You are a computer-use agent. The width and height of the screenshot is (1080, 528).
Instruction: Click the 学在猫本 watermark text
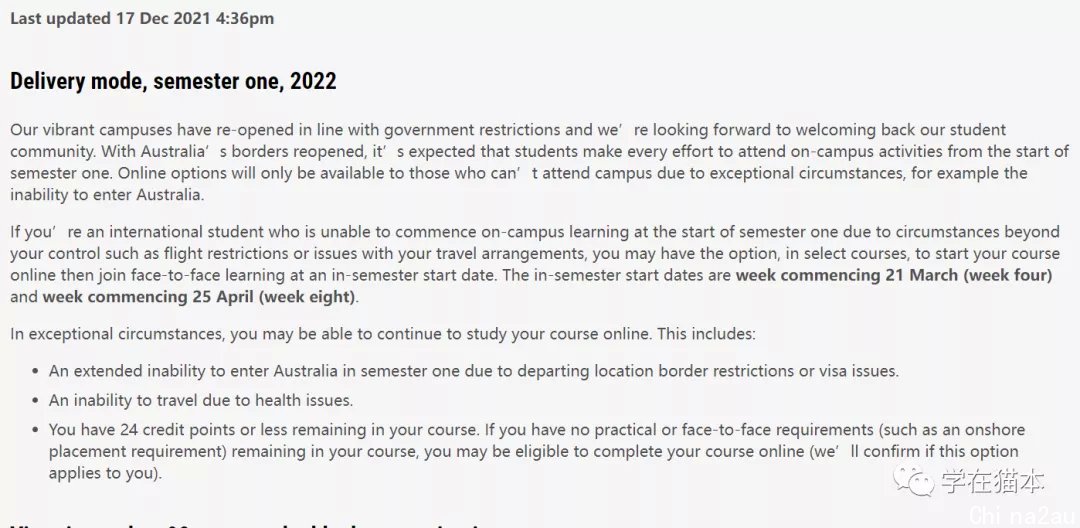[993, 481]
